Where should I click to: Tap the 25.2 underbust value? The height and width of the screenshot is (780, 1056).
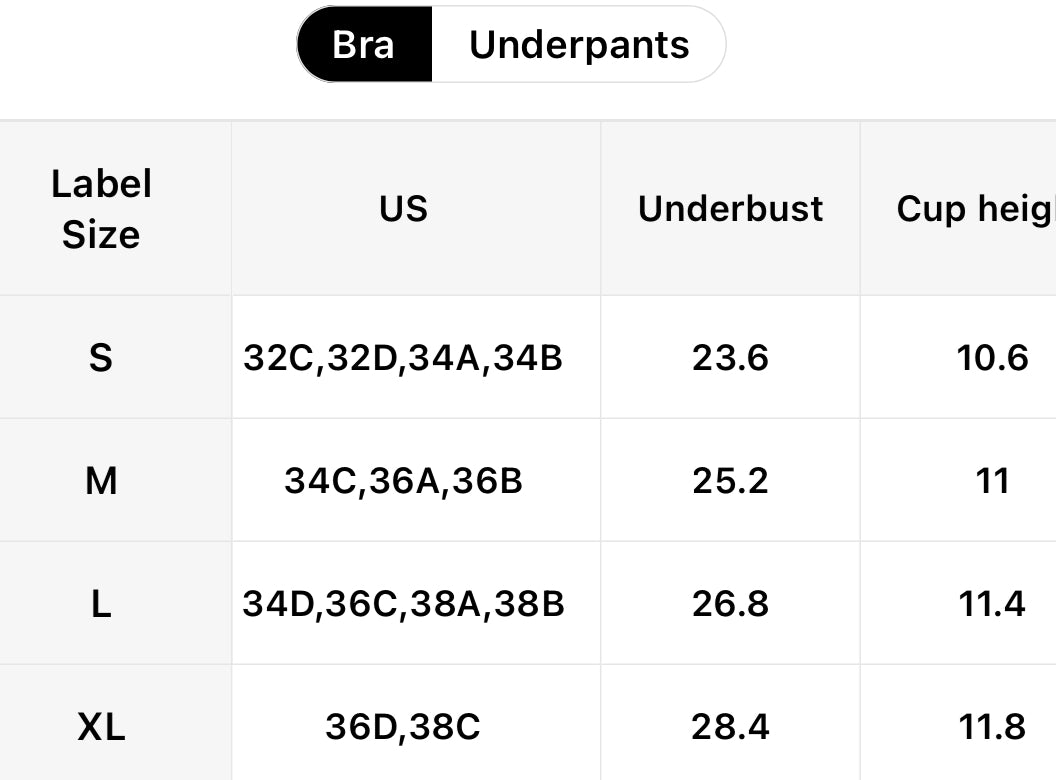pos(730,481)
